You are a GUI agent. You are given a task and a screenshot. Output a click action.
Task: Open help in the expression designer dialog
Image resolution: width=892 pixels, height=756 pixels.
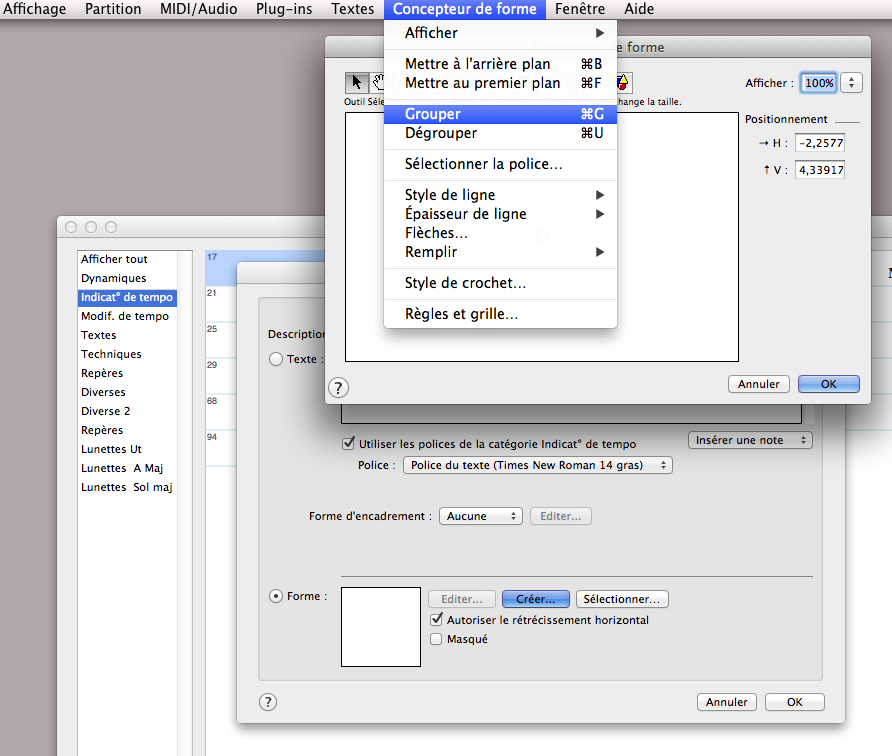(x=268, y=702)
